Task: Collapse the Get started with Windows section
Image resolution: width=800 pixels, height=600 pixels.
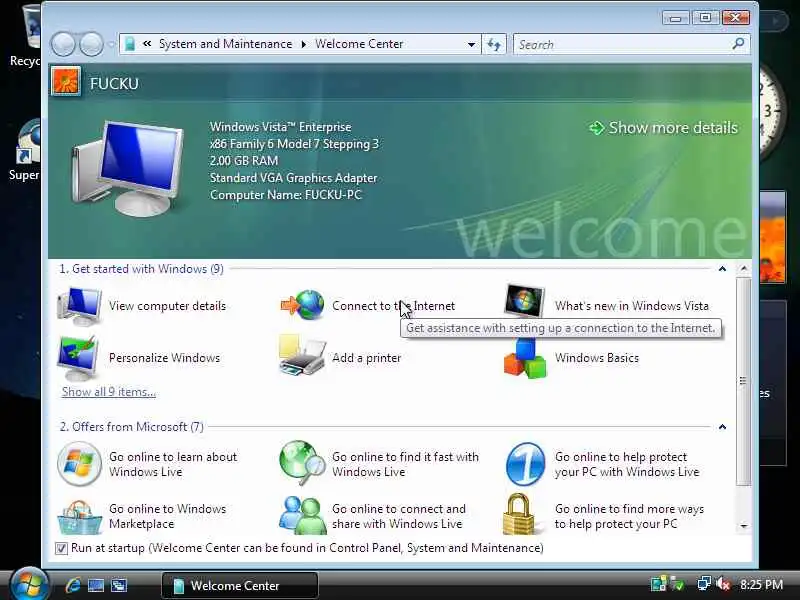Action: click(722, 269)
